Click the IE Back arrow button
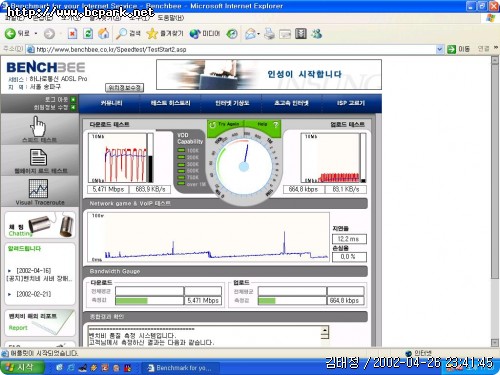This screenshot has width=500, height=375. [10, 33]
